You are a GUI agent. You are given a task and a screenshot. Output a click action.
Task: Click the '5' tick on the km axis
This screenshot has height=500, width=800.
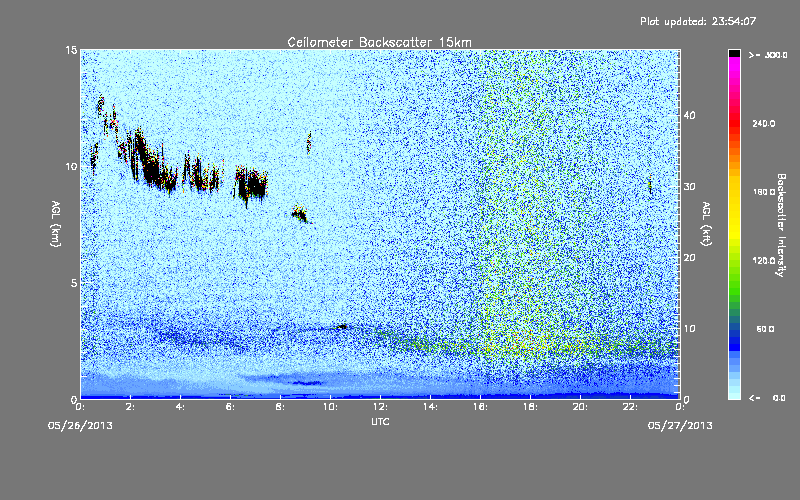coord(74,283)
